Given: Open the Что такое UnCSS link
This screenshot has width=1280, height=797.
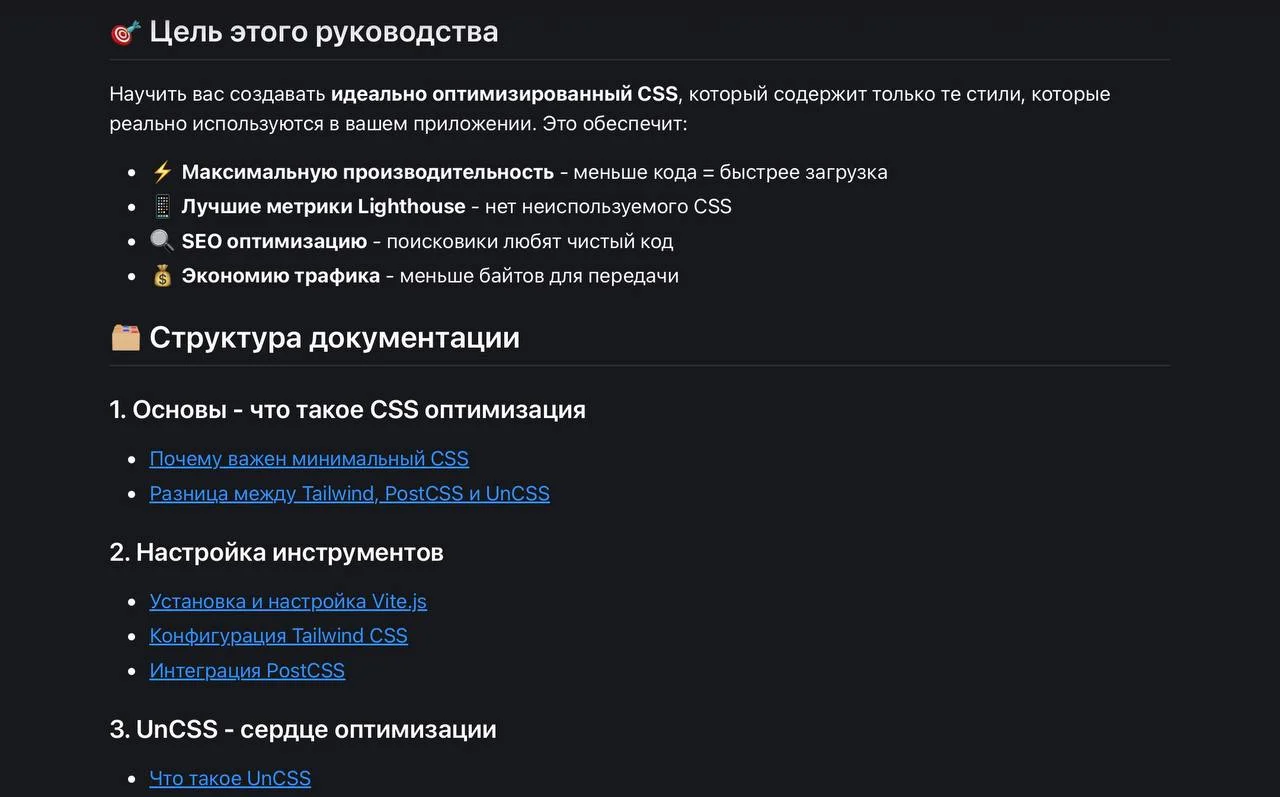Looking at the screenshot, I should click(x=230, y=779).
